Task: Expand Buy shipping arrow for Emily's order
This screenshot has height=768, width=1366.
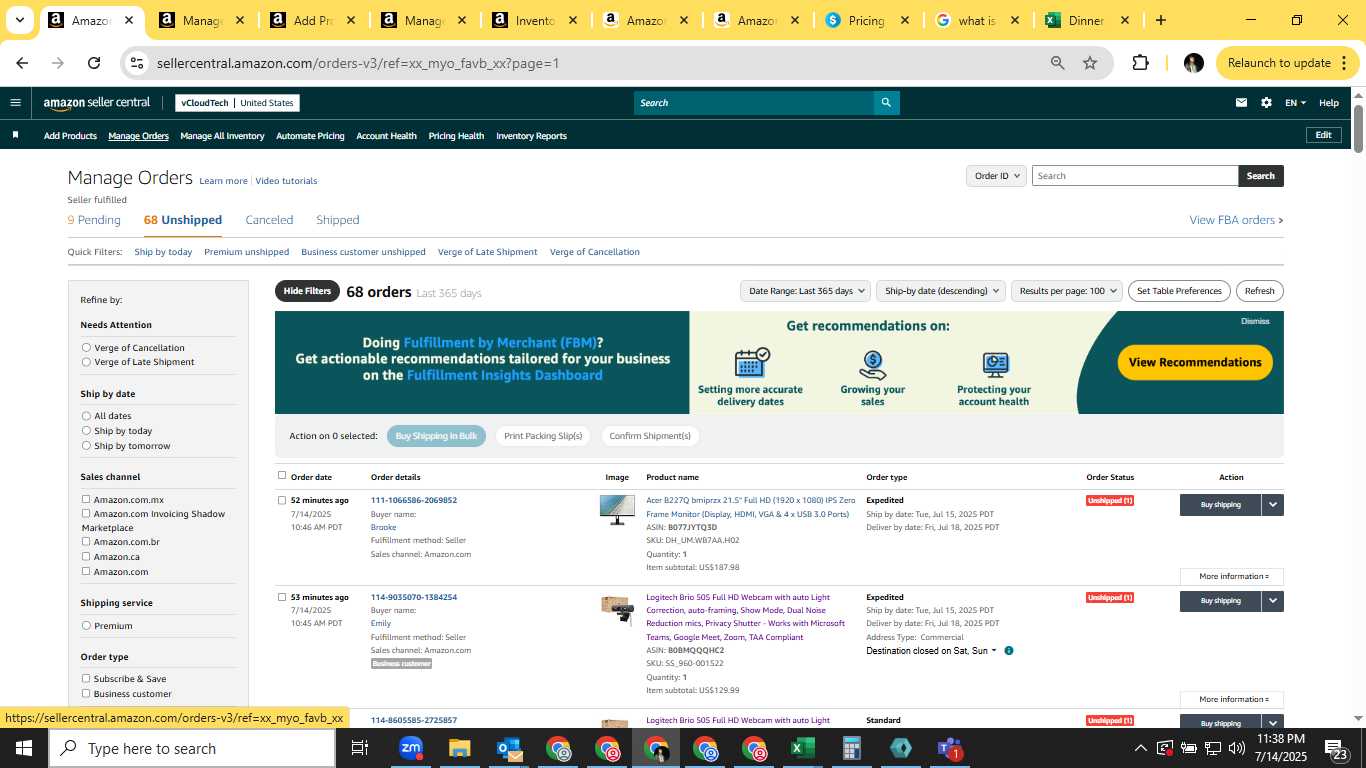Action: click(1272, 601)
